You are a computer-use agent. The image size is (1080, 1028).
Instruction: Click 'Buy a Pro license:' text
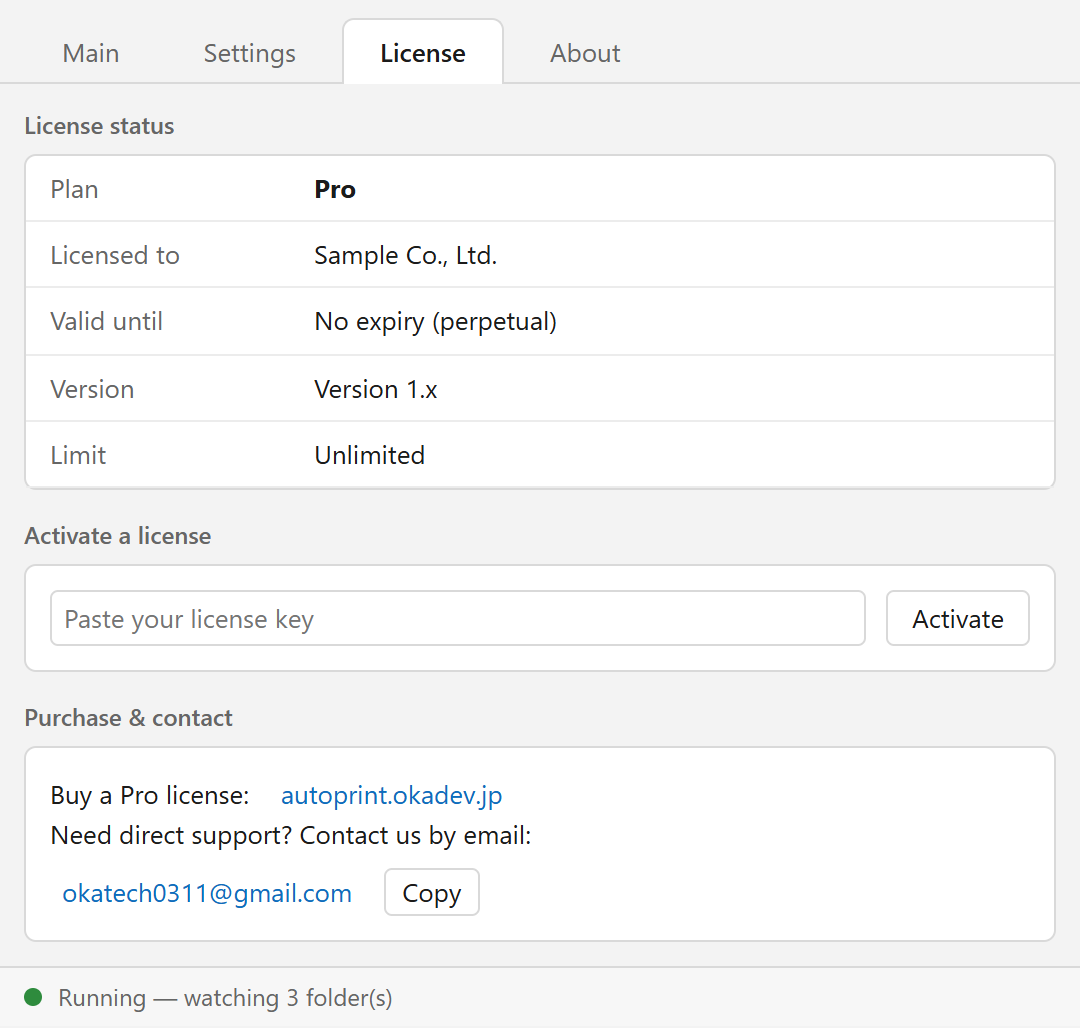click(150, 795)
